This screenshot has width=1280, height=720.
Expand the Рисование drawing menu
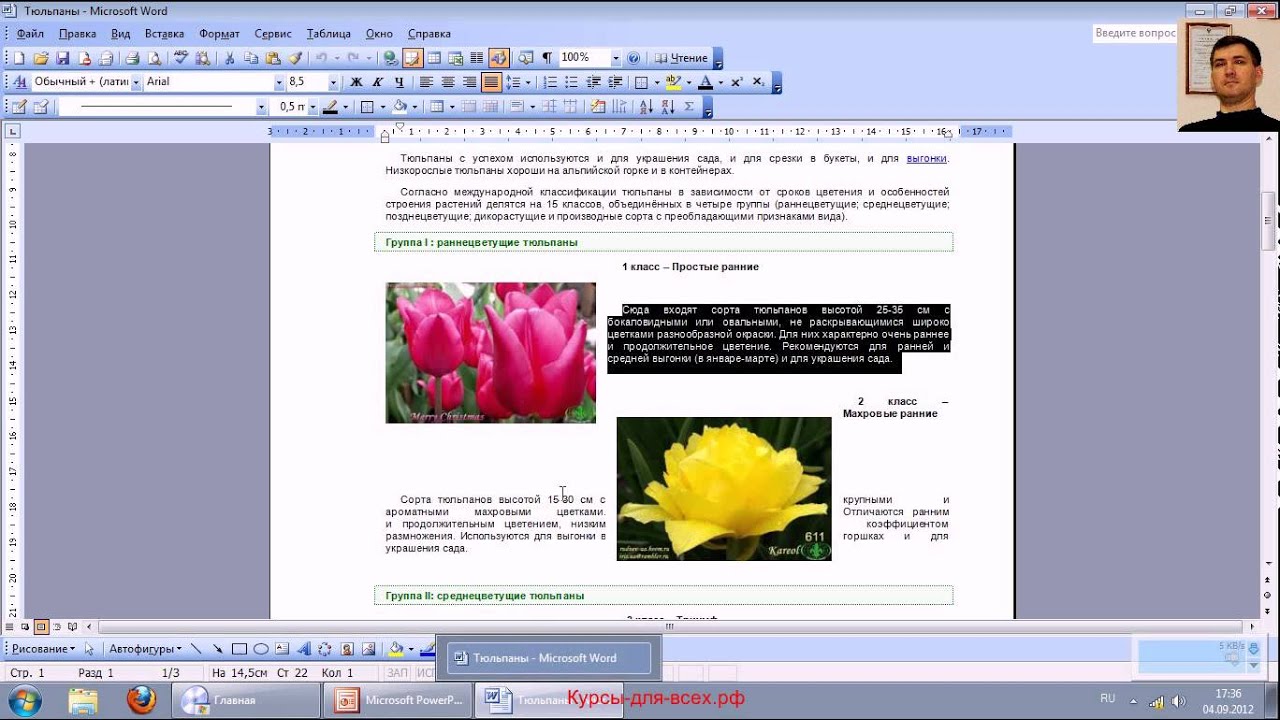coord(42,649)
